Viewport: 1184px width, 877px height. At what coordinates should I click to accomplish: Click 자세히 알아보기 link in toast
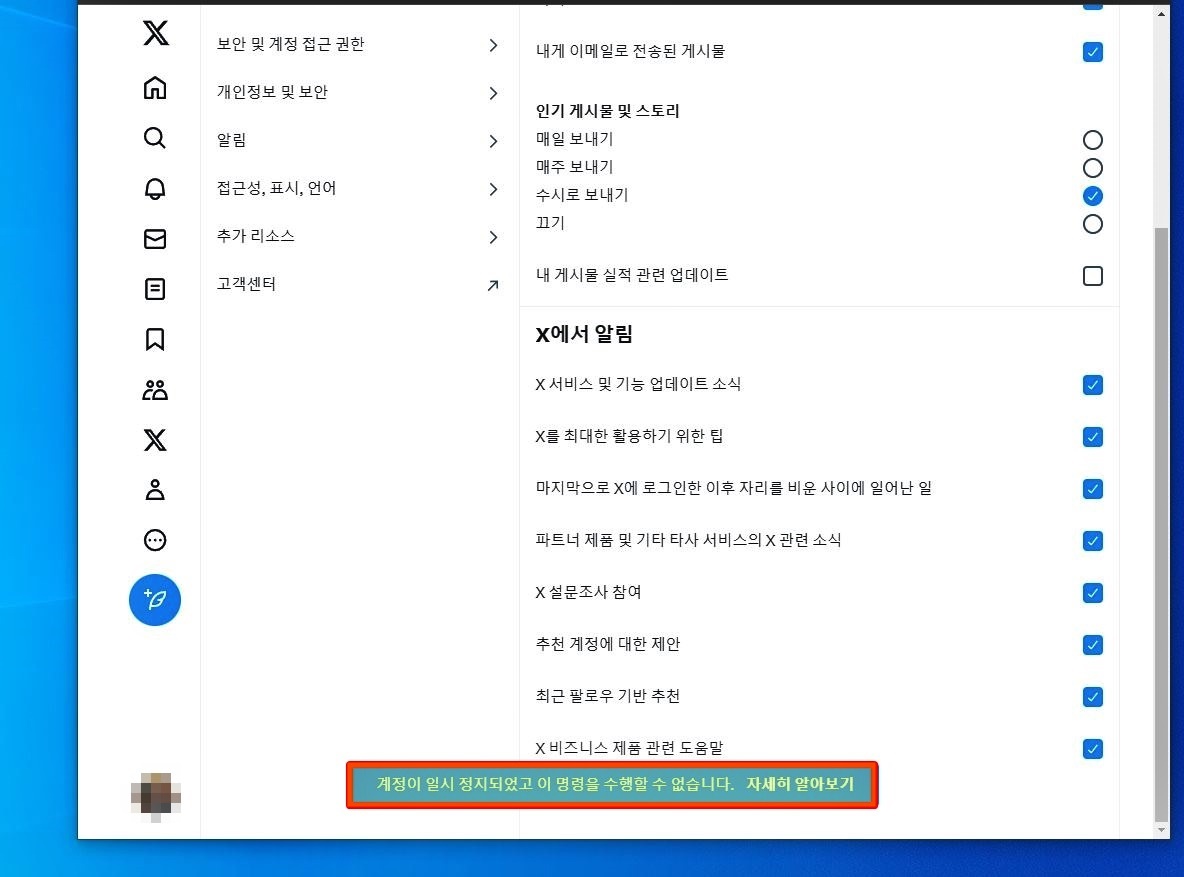800,784
